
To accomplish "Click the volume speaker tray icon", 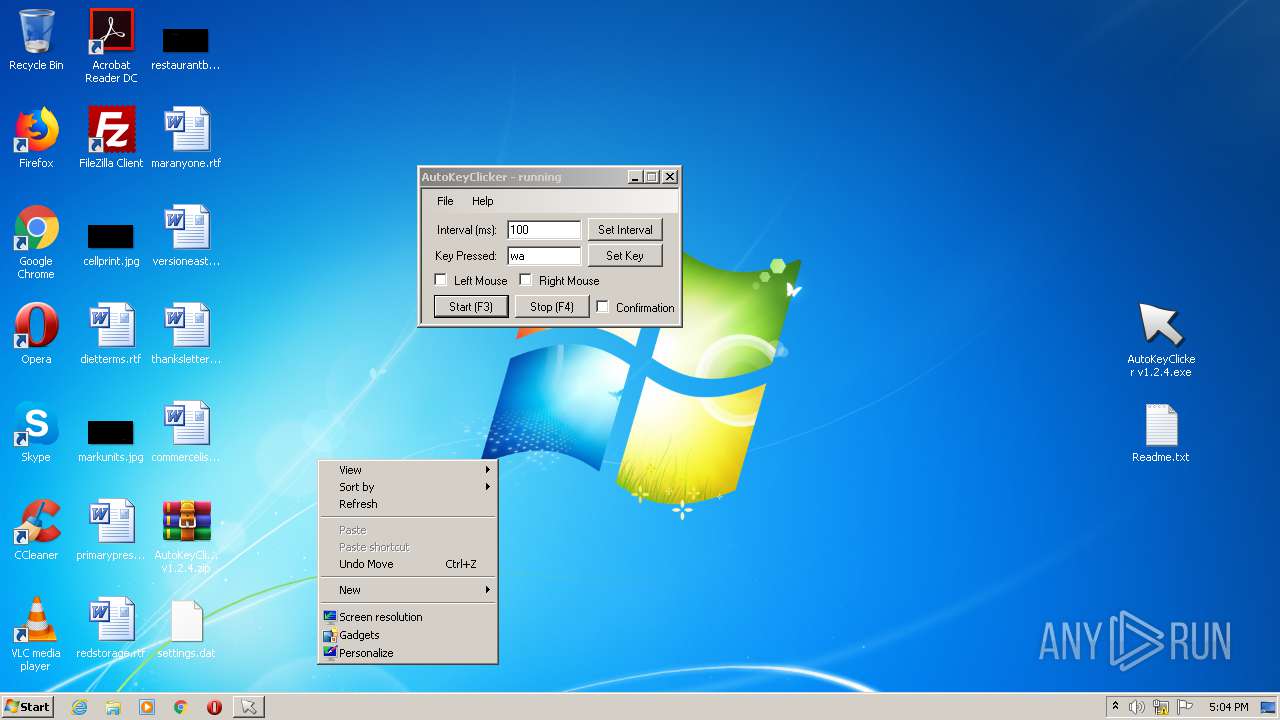I will click(x=1137, y=707).
